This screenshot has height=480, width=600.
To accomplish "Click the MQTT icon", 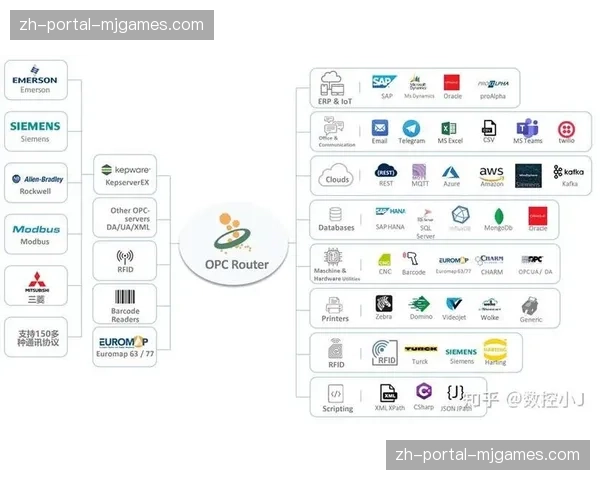I will tap(418, 172).
